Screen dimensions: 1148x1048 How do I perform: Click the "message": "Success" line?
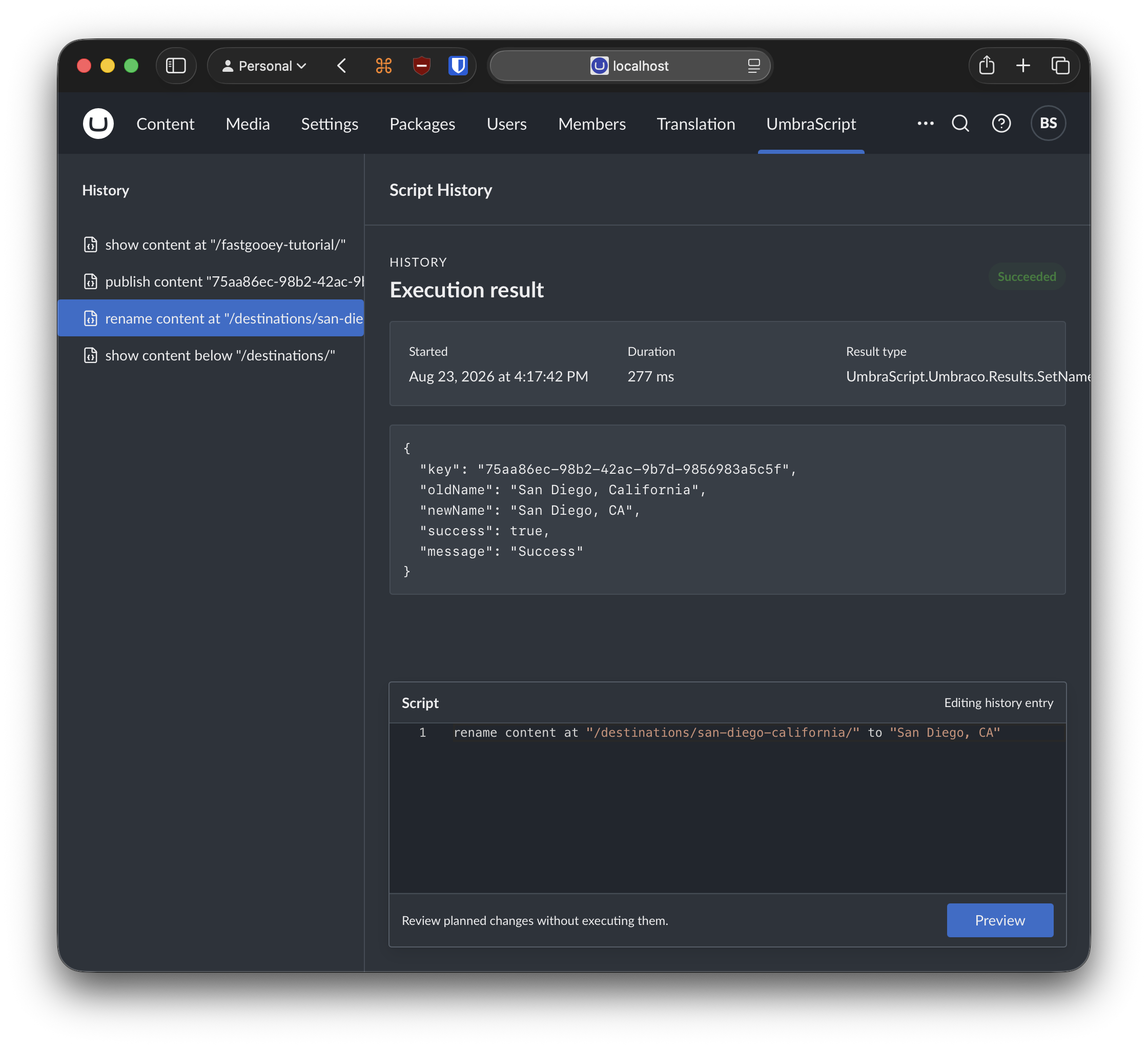(x=502, y=551)
